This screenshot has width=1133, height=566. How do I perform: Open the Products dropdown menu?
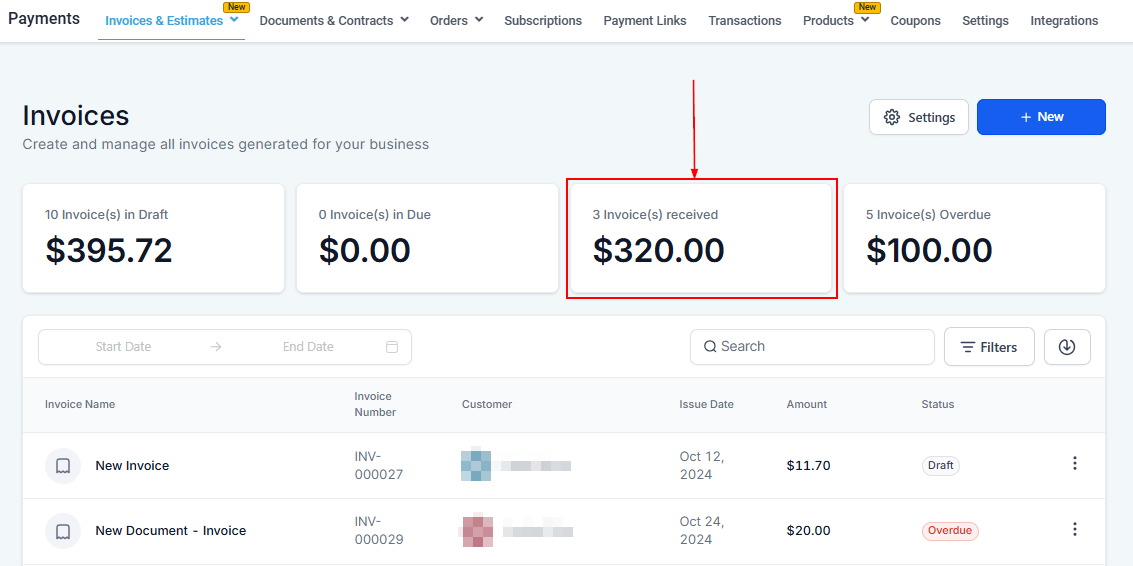(x=835, y=21)
